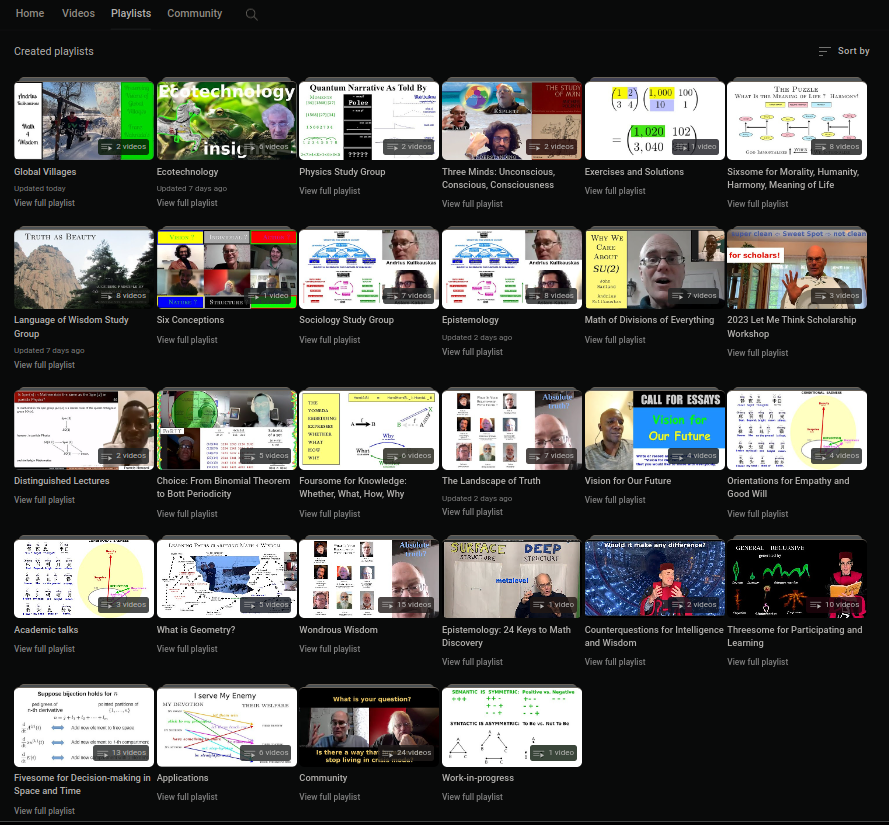View full playlist for Vision for Our Future
Image resolution: width=889 pixels, height=825 pixels.
615,500
